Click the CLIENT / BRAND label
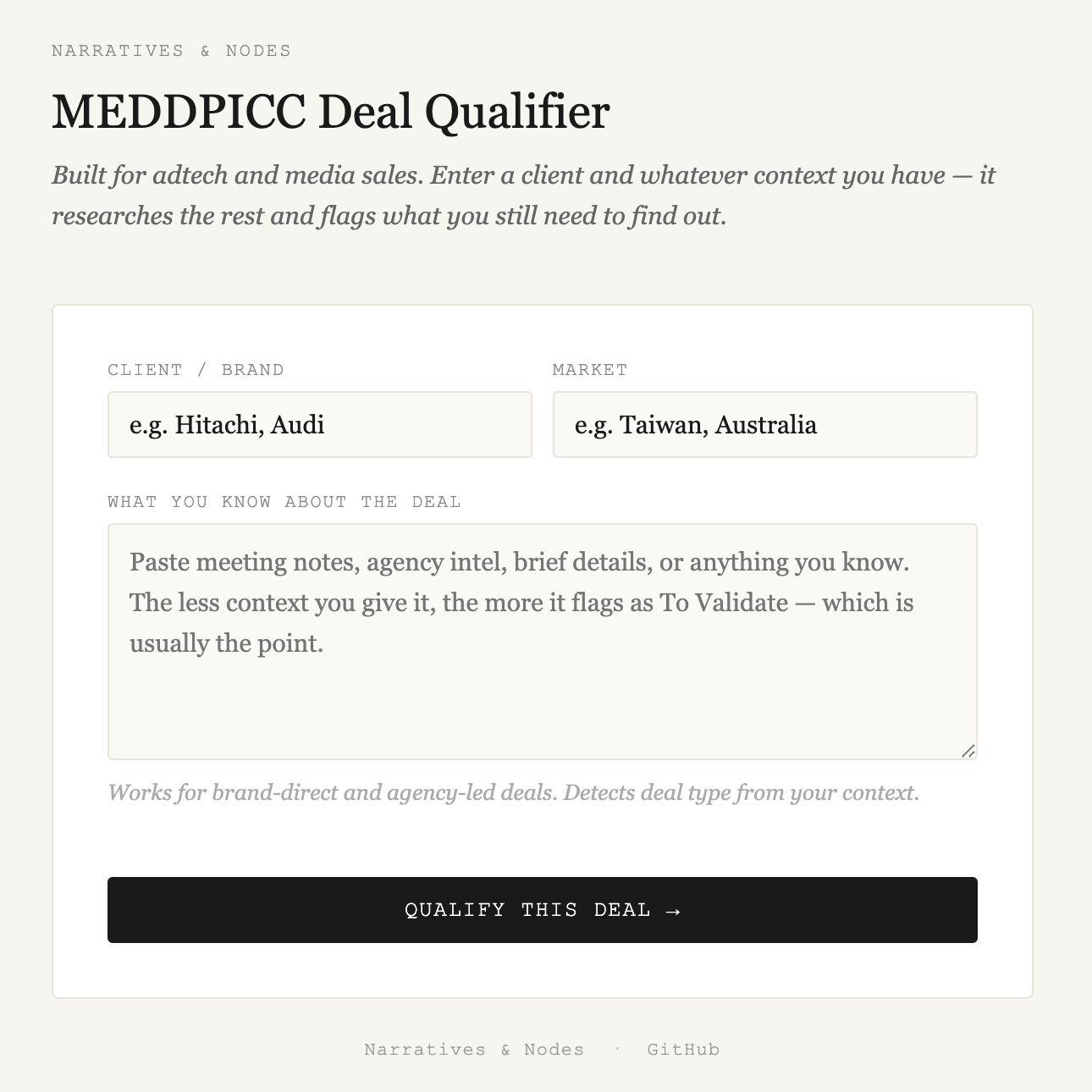Image resolution: width=1092 pixels, height=1092 pixels. pyautogui.click(x=196, y=370)
